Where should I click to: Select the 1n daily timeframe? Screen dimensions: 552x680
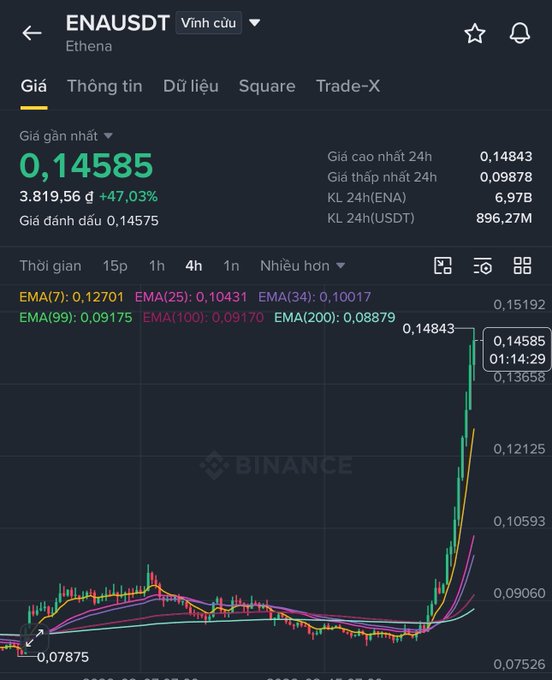pos(231,265)
